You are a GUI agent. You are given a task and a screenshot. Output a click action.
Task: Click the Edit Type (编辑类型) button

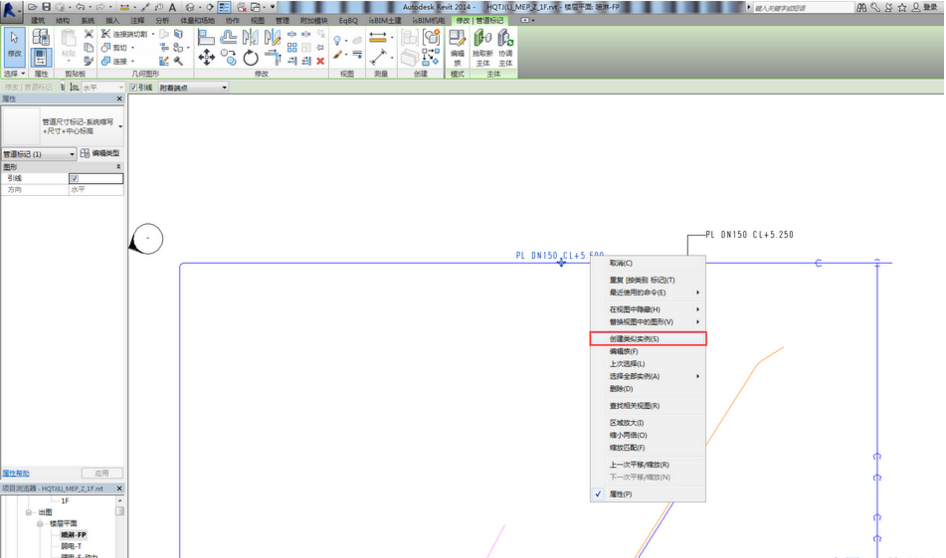pyautogui.click(x=100, y=154)
